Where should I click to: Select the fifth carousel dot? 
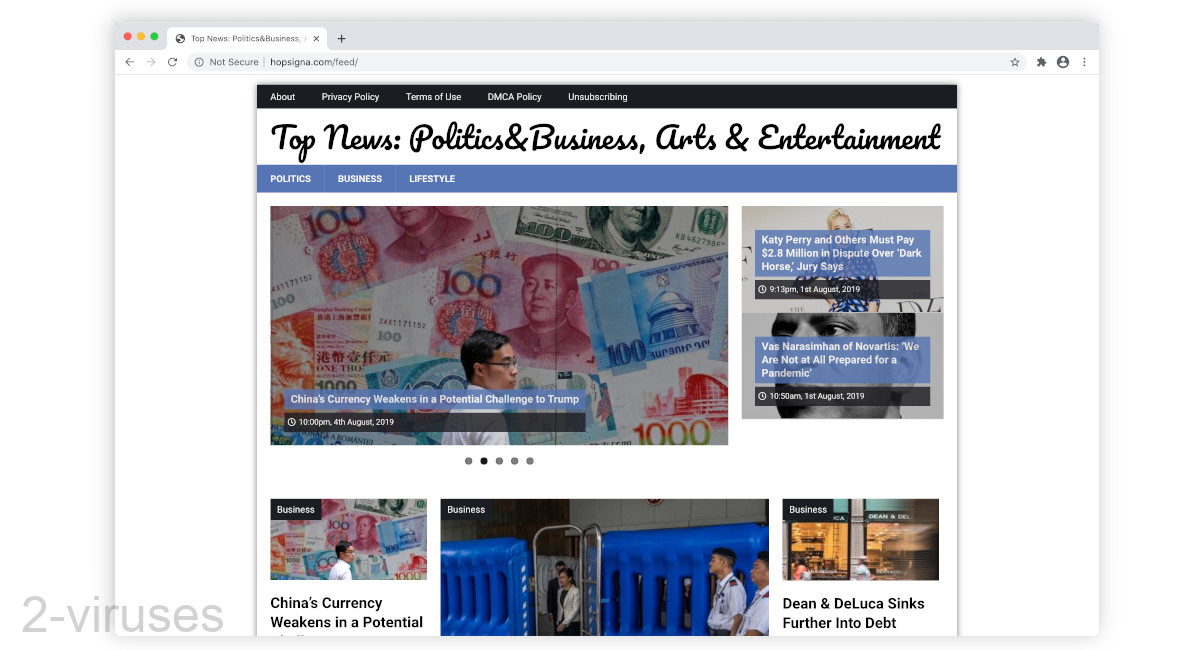529,461
